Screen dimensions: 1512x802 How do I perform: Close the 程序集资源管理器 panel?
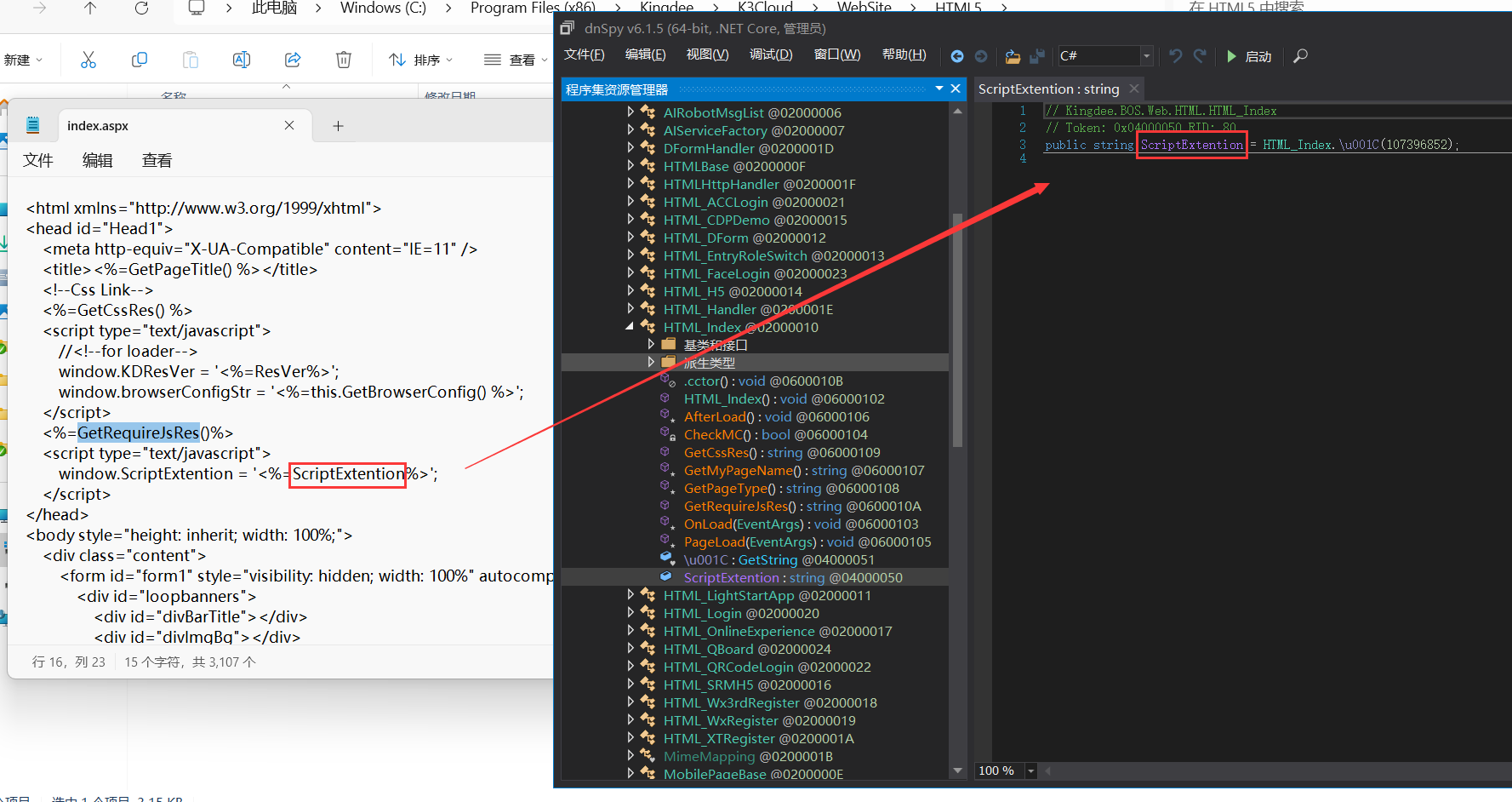(x=956, y=89)
